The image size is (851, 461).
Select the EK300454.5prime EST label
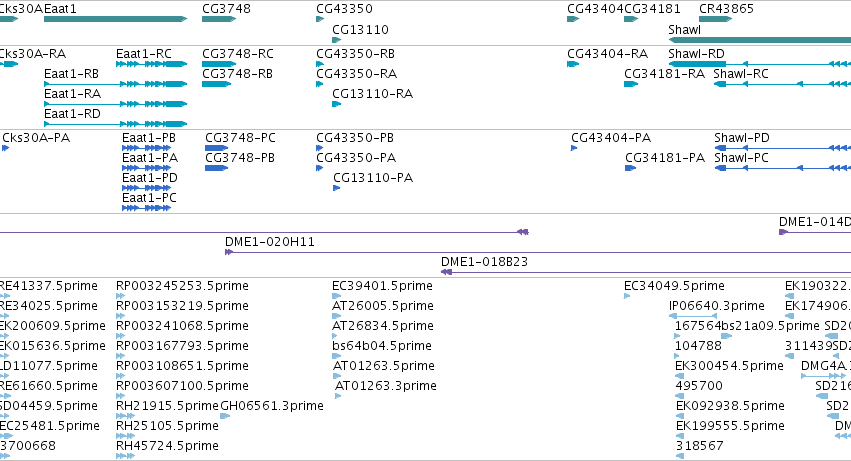(729, 365)
